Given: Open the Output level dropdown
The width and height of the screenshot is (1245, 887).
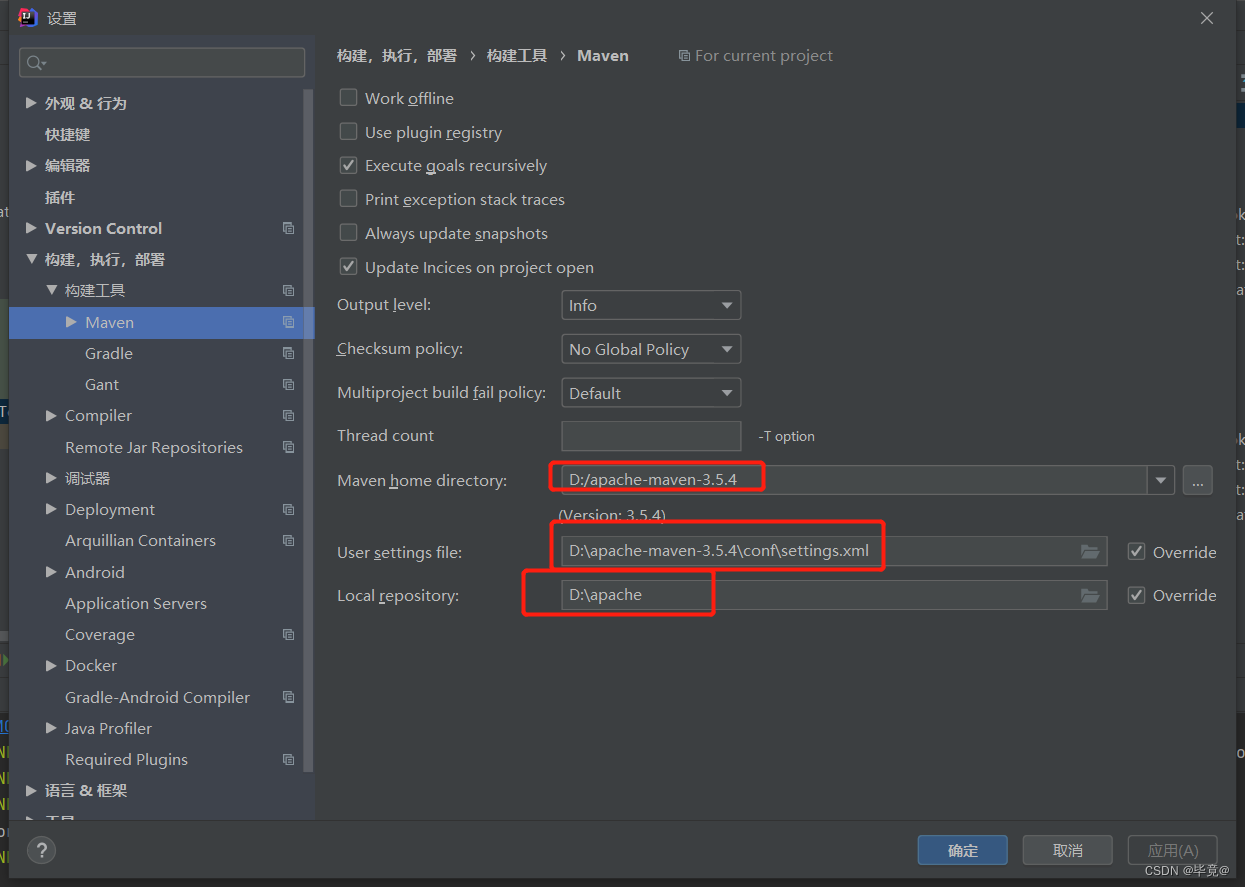Looking at the screenshot, I should point(651,305).
